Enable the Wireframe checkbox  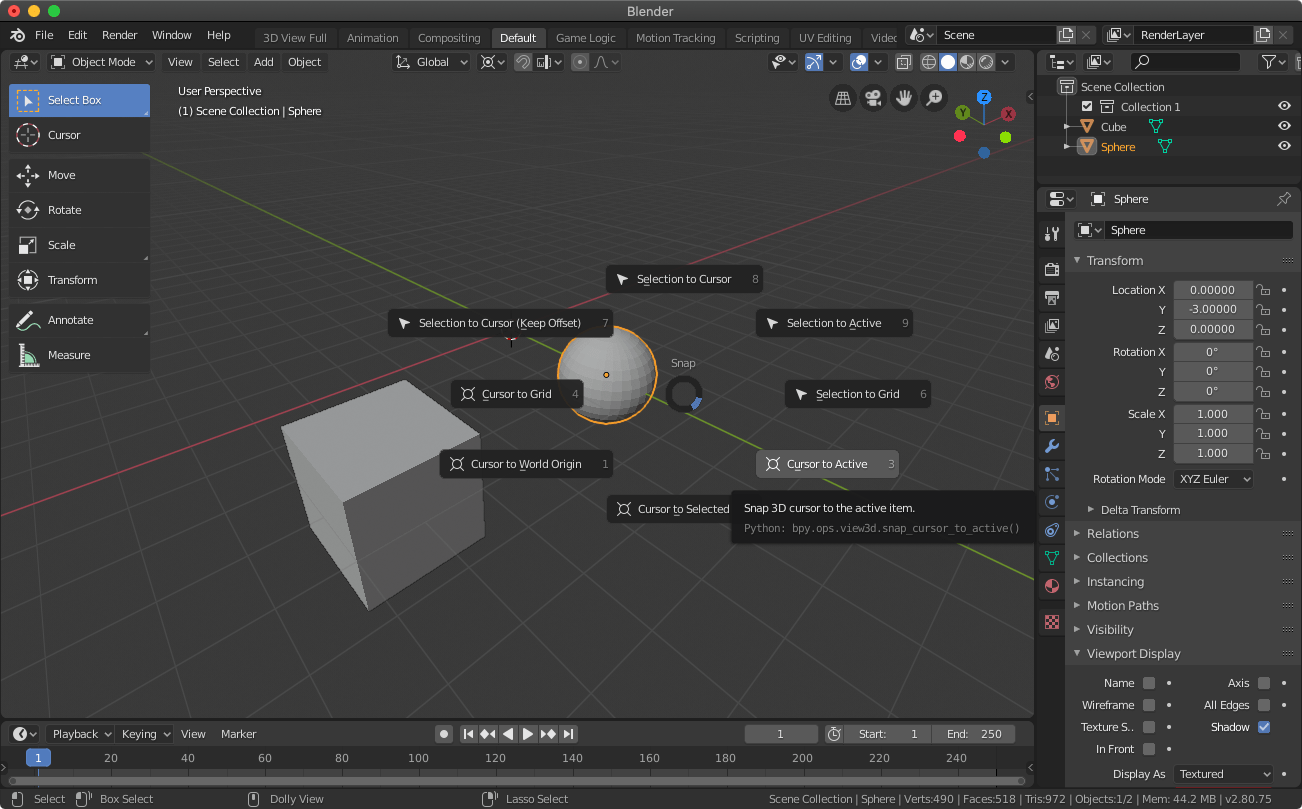pyautogui.click(x=1149, y=705)
